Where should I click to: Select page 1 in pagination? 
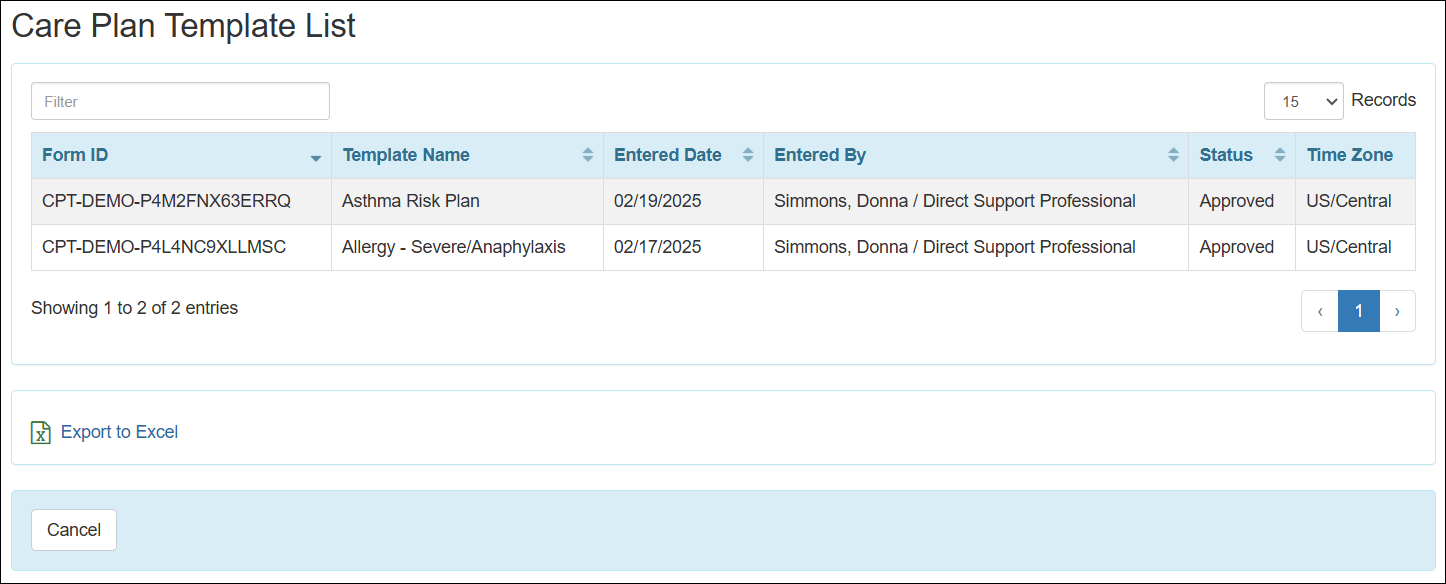(1359, 311)
